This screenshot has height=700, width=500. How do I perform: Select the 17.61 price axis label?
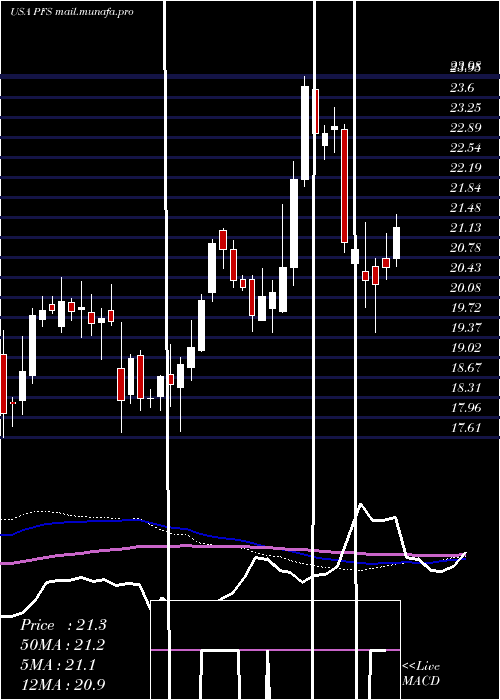click(x=465, y=428)
